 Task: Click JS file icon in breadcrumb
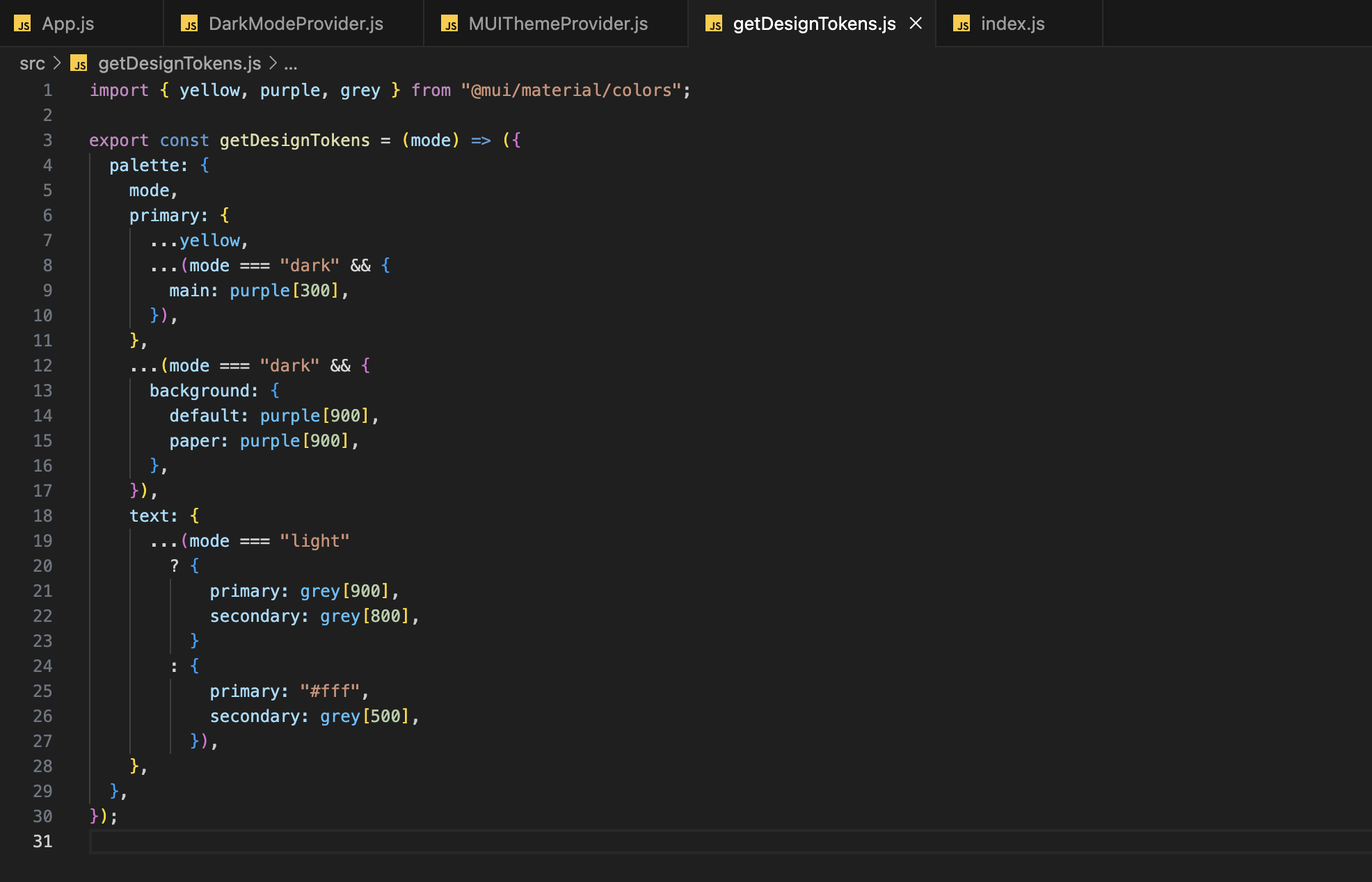pos(79,64)
